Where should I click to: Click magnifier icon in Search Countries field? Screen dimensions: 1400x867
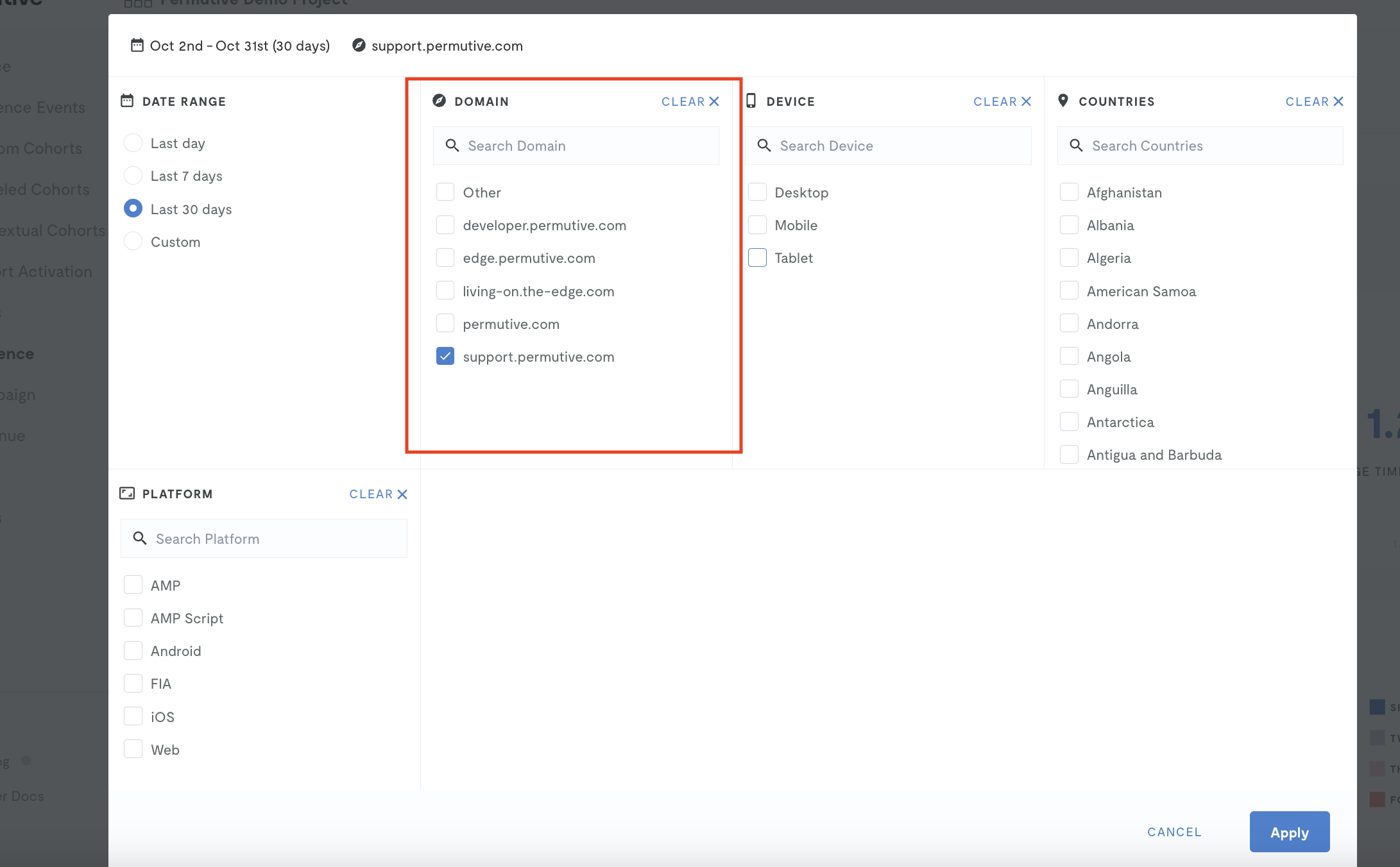click(x=1077, y=146)
